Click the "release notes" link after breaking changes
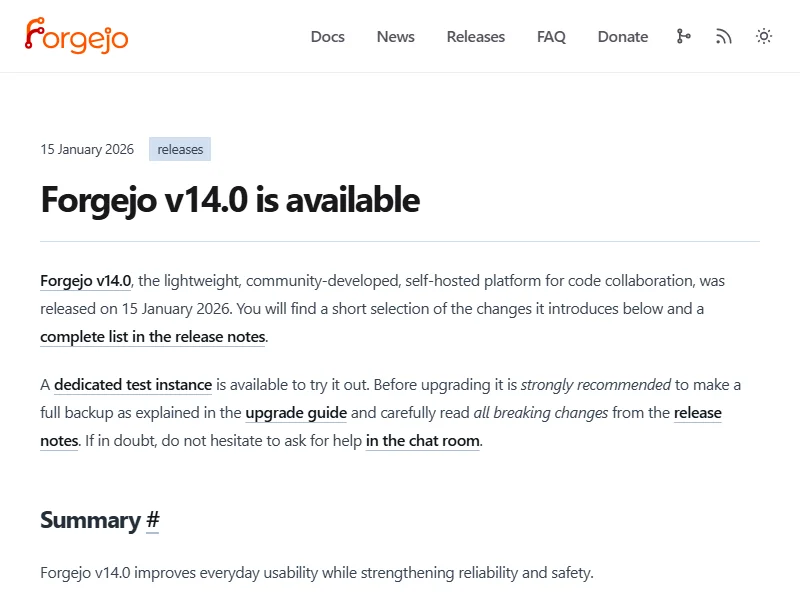 coord(697,413)
